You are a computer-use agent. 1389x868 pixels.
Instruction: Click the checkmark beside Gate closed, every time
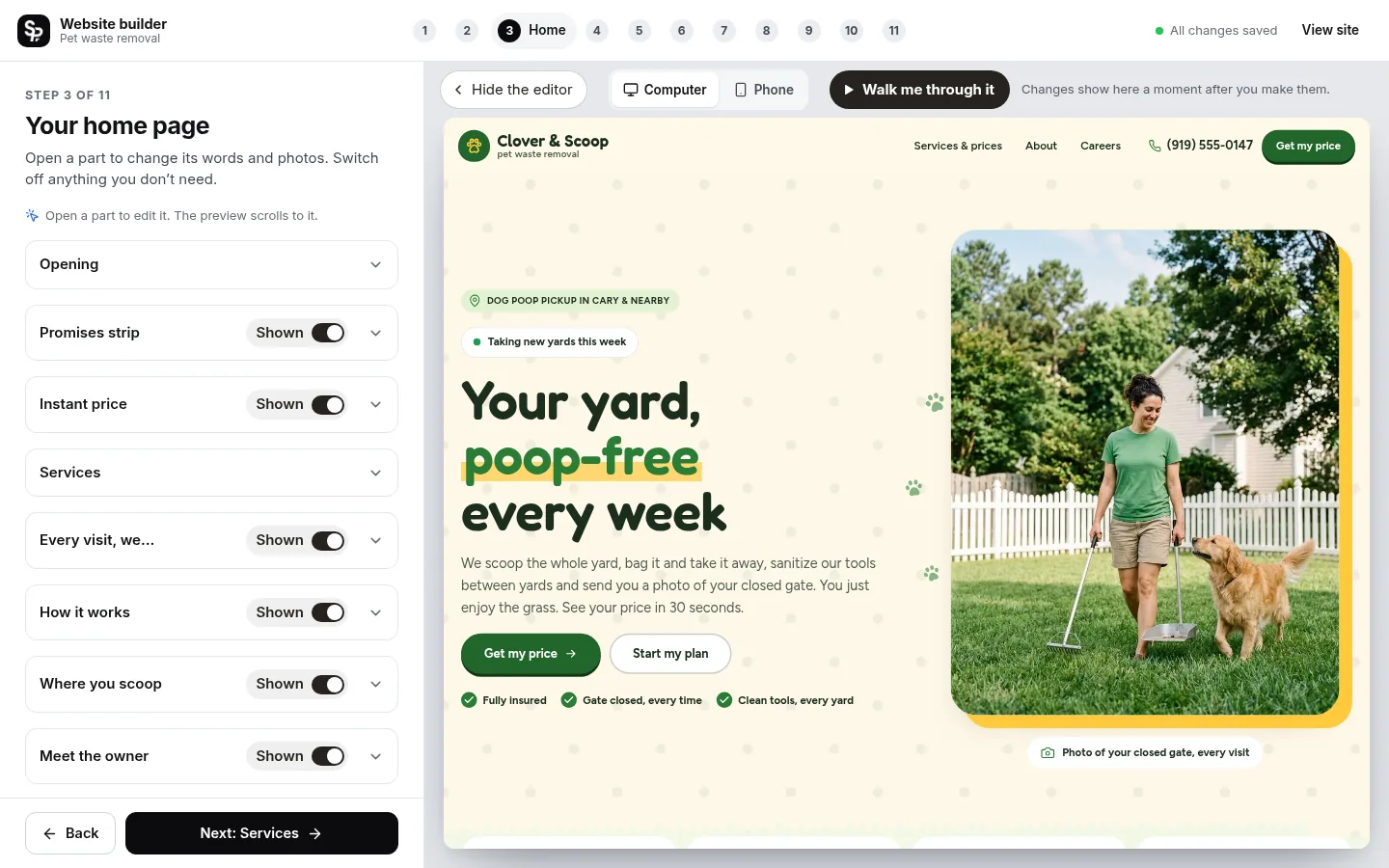tap(569, 700)
